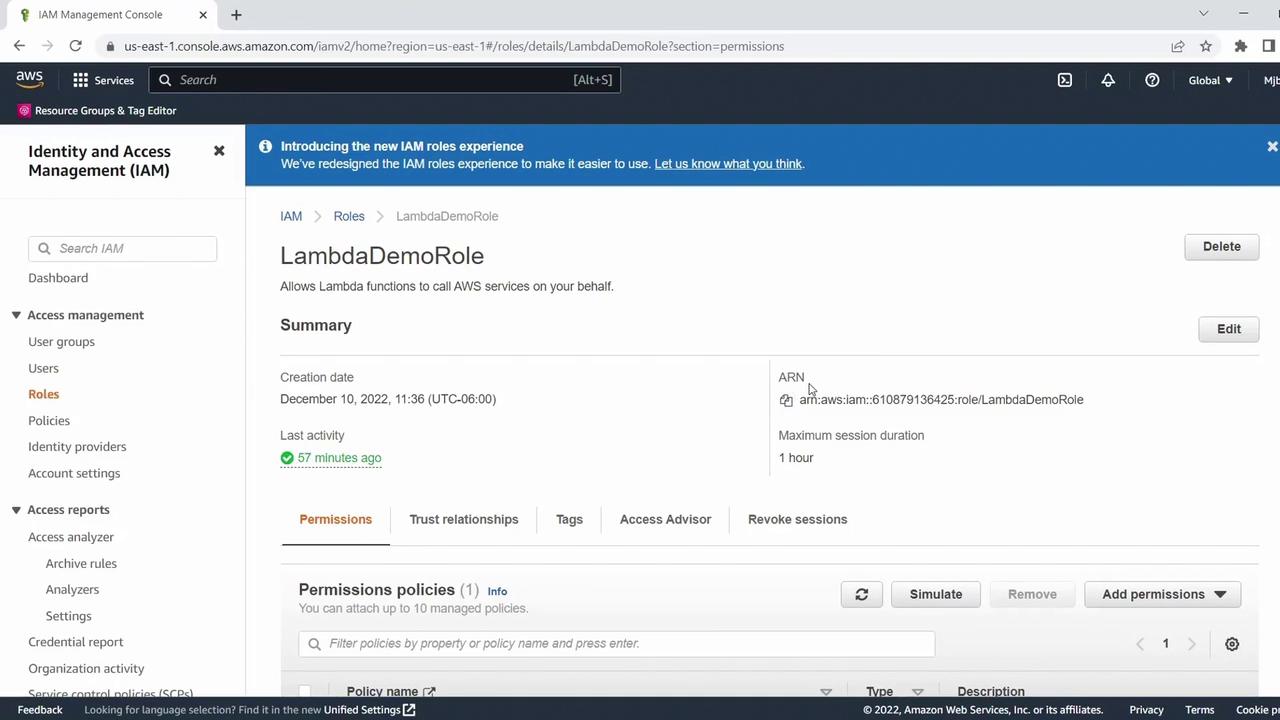Screen dimensions: 1280x720
Task: Bookmark this page with the star
Action: pos(1206,46)
